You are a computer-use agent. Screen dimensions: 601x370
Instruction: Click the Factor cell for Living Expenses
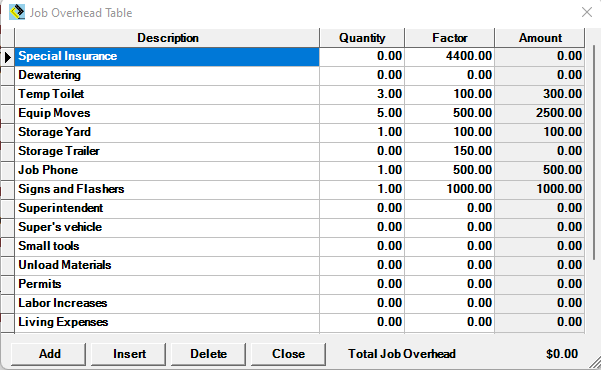point(450,322)
